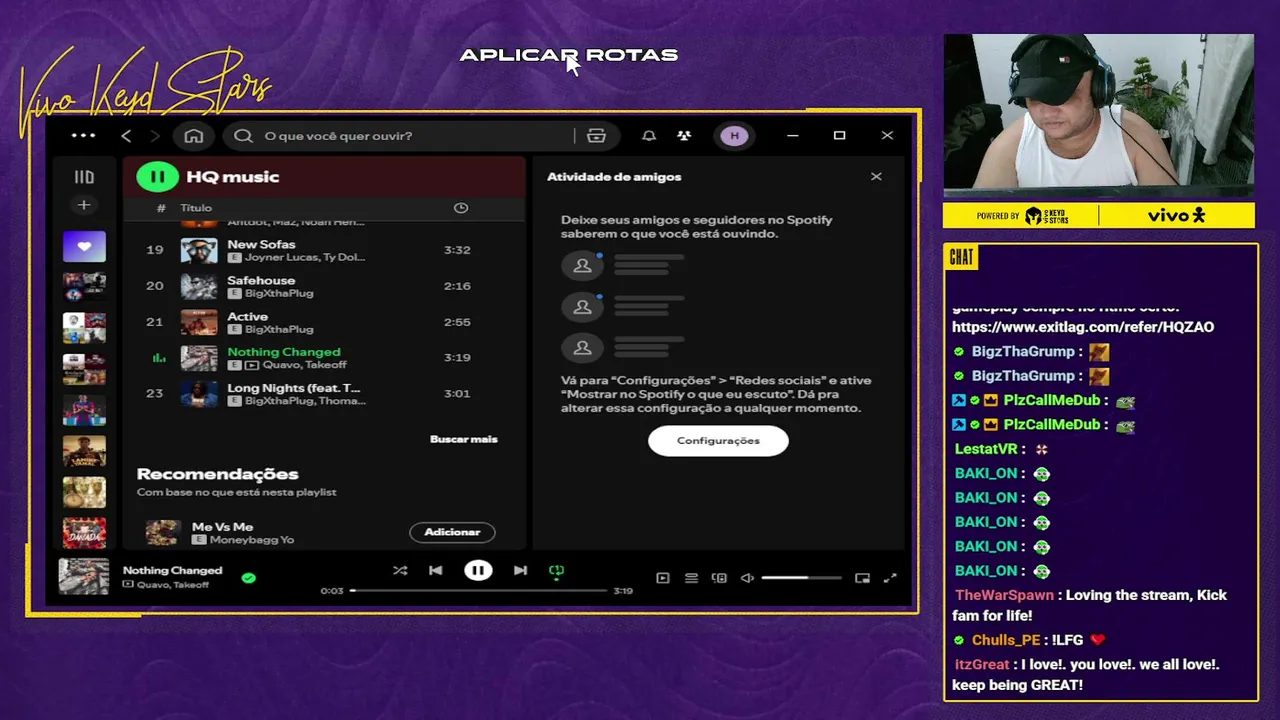The height and width of the screenshot is (720, 1280).
Task: Add 'Me Vs Me' with the Adicionar button
Action: click(x=452, y=532)
